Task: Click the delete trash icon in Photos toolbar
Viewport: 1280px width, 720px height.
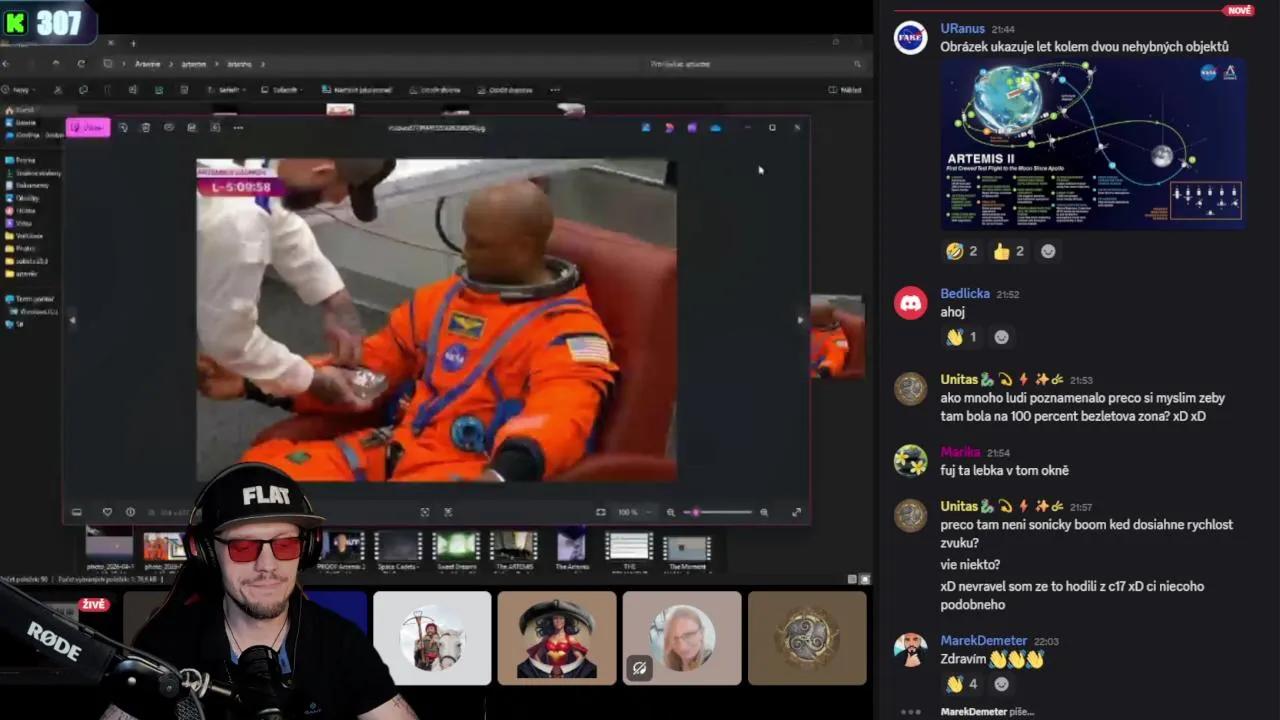Action: click(x=145, y=127)
